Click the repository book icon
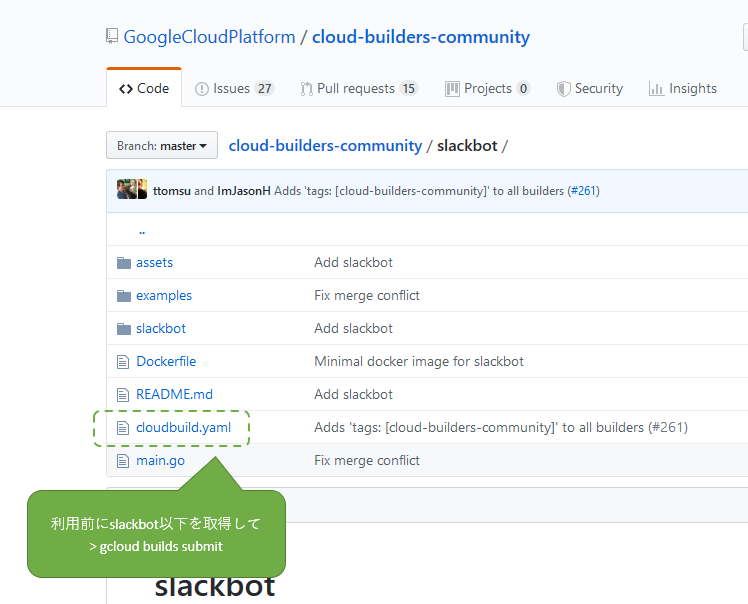 (x=112, y=37)
